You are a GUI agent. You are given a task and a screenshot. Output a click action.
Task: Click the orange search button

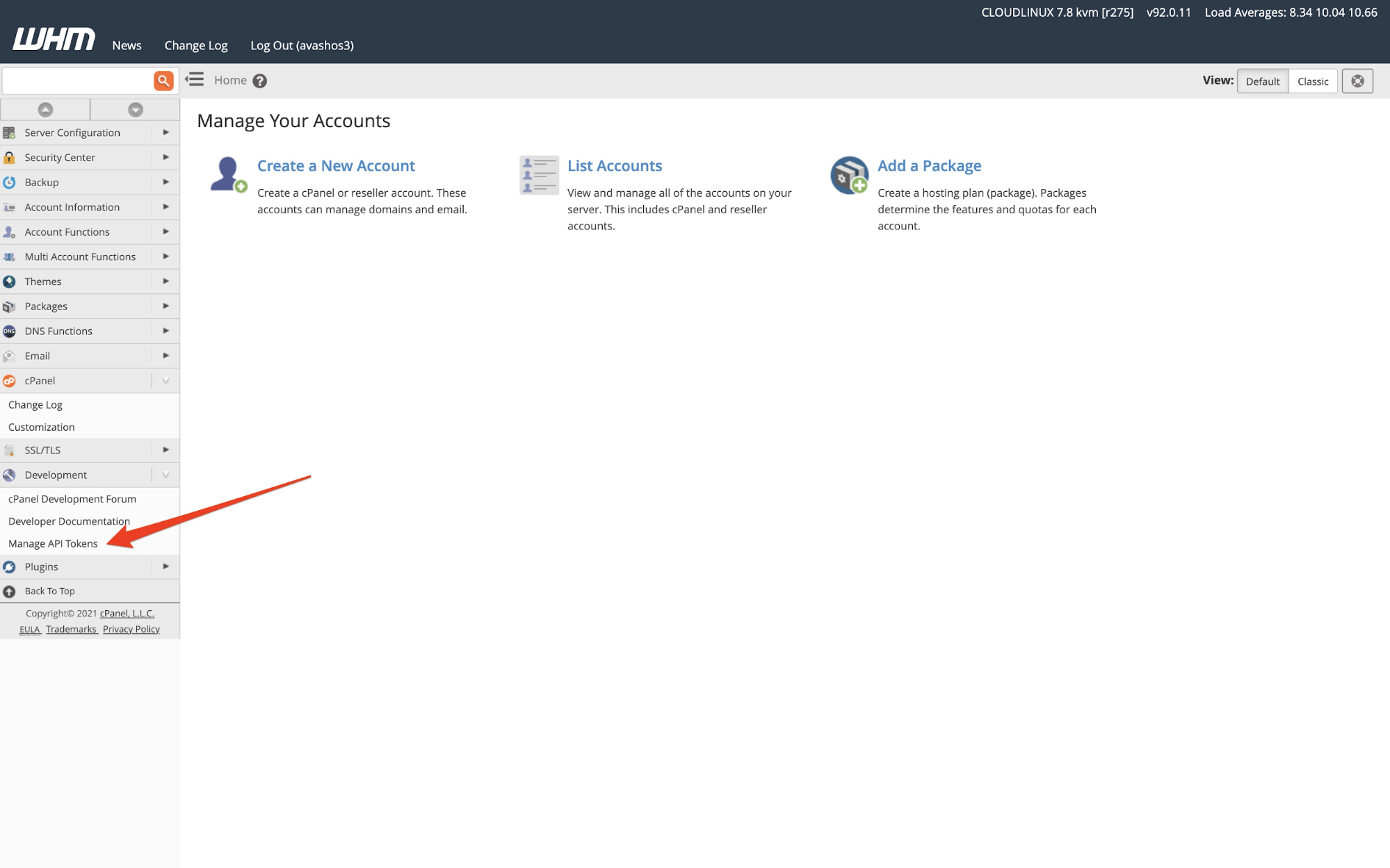click(163, 81)
